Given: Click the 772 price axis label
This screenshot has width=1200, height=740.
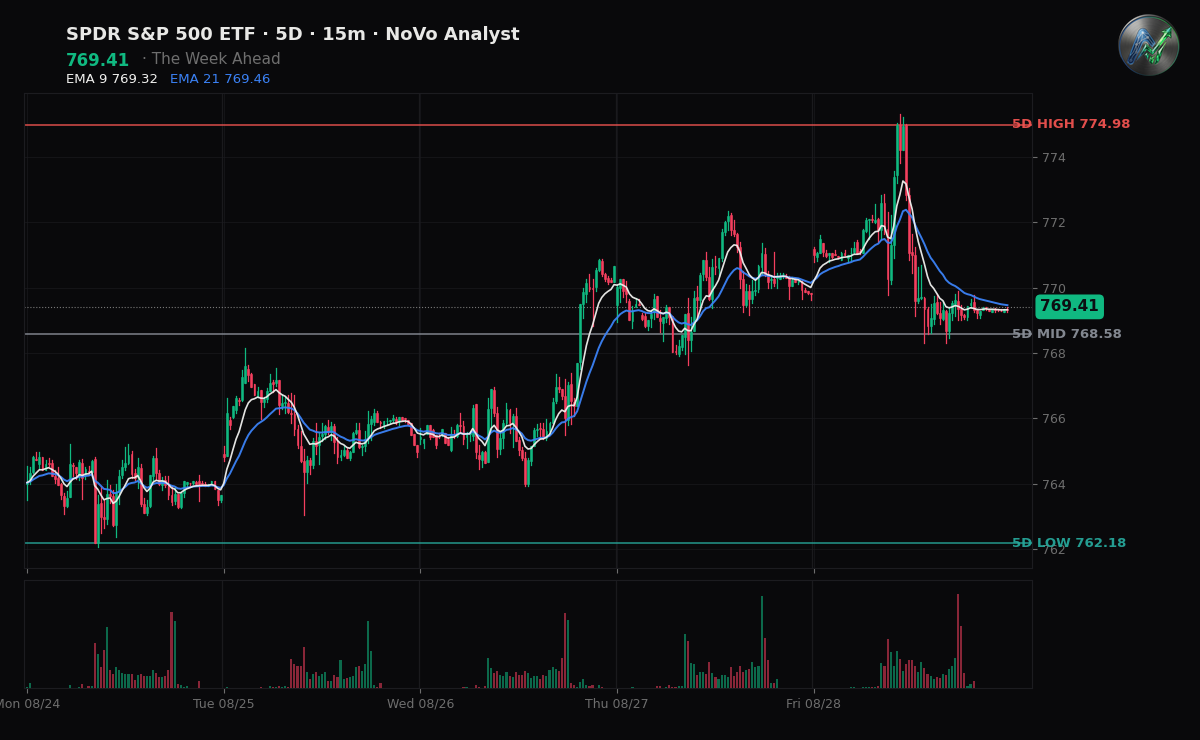Looking at the screenshot, I should (x=1054, y=223).
